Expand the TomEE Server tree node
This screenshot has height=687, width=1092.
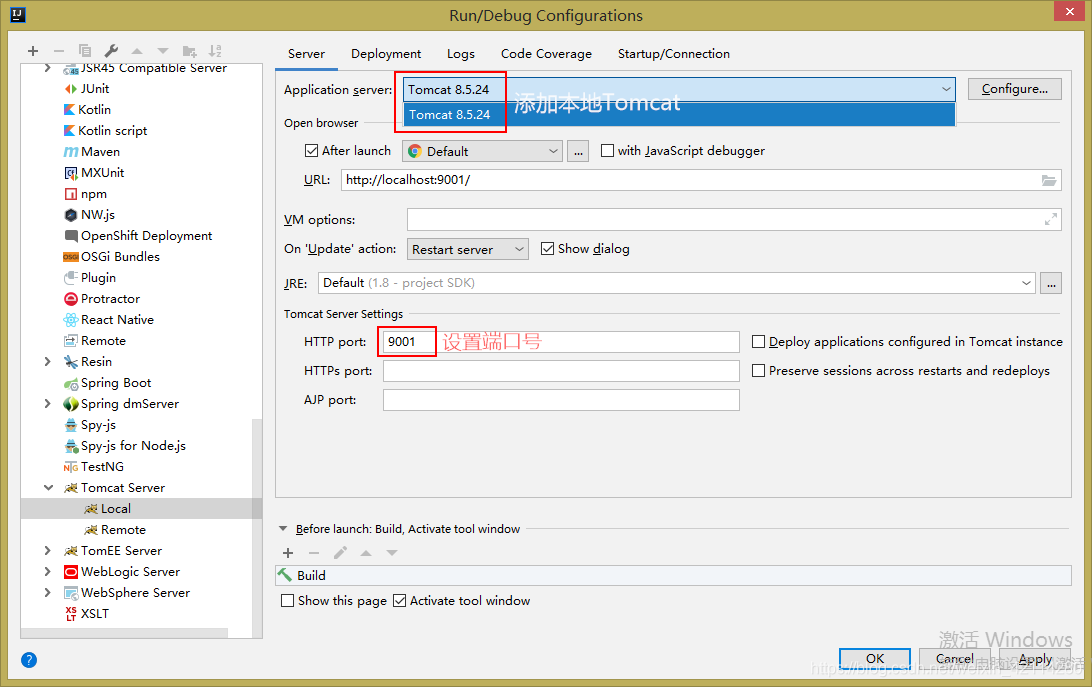47,550
